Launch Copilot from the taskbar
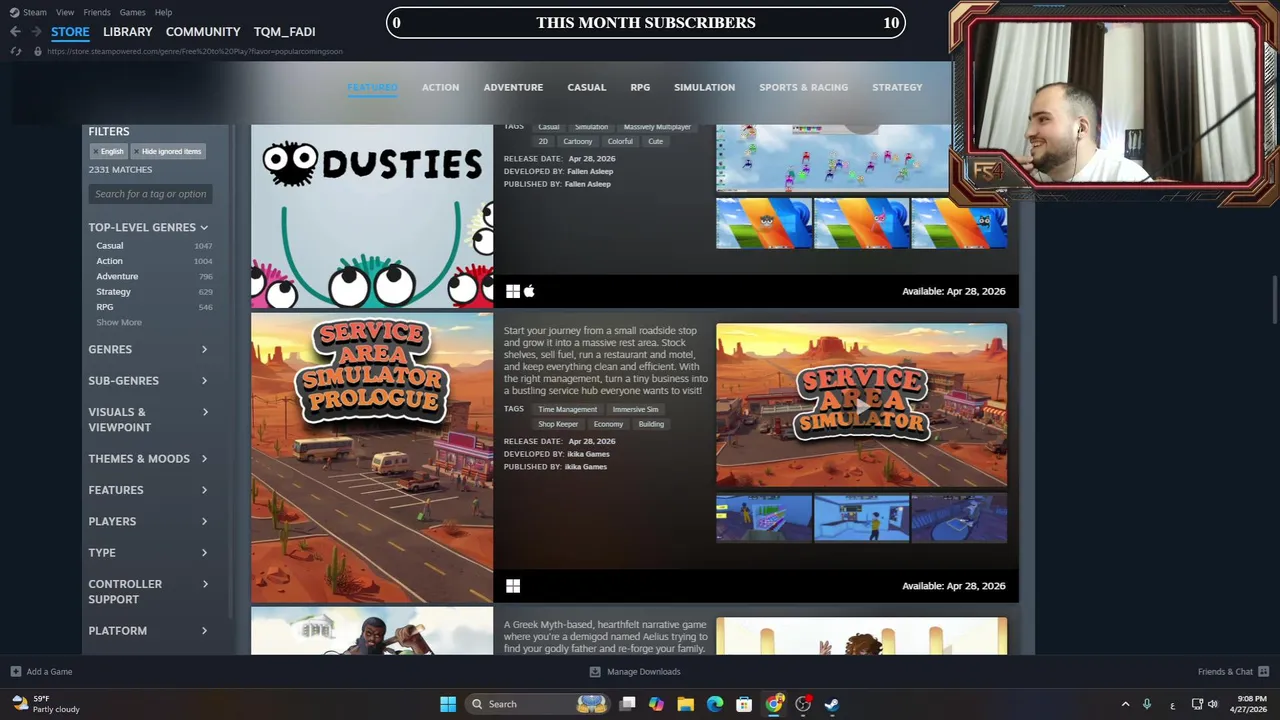This screenshot has height=720, width=1280. point(656,704)
